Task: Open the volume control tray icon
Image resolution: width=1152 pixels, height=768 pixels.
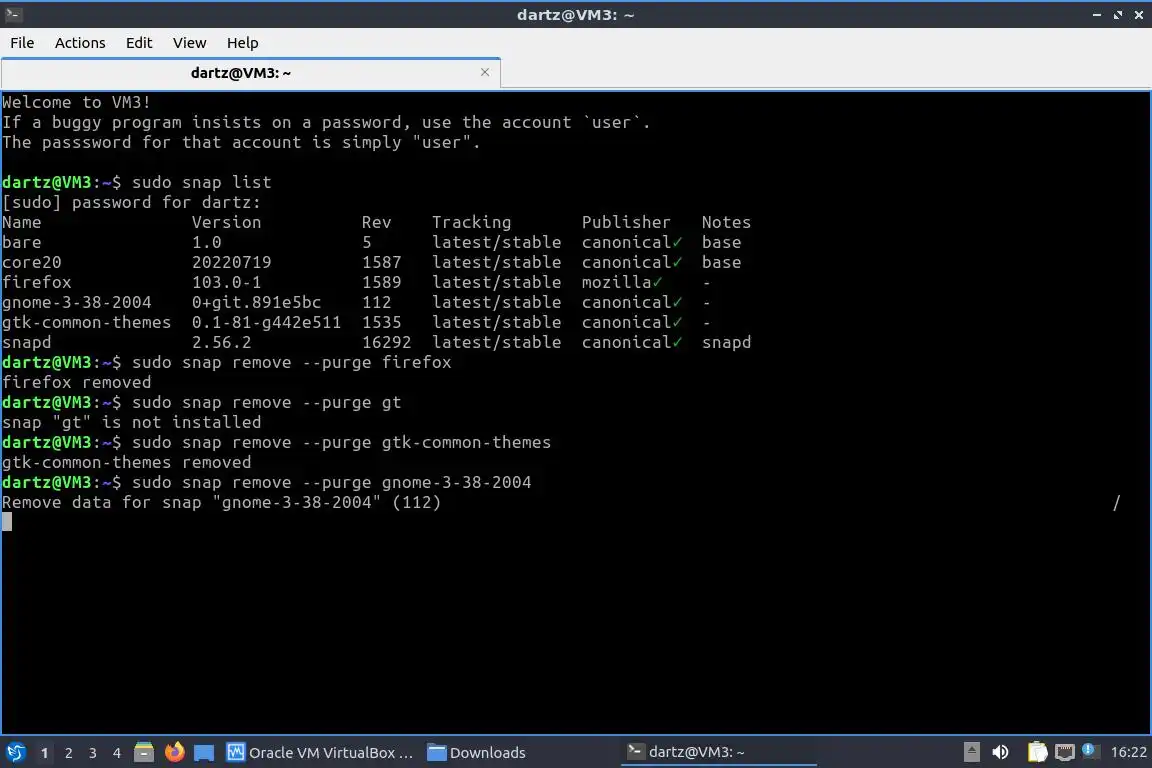Action: click(x=1000, y=752)
